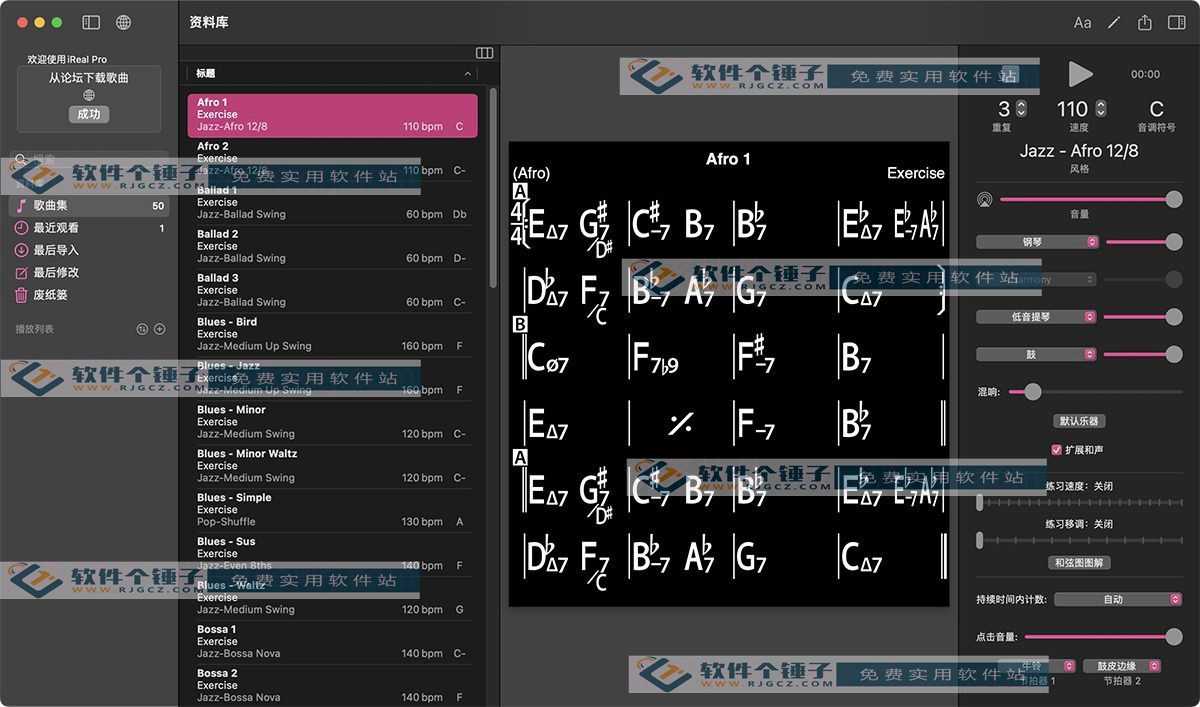Screen dimensions: 1200x707
Task: Click the 标题 column header
Action: (x=331, y=74)
